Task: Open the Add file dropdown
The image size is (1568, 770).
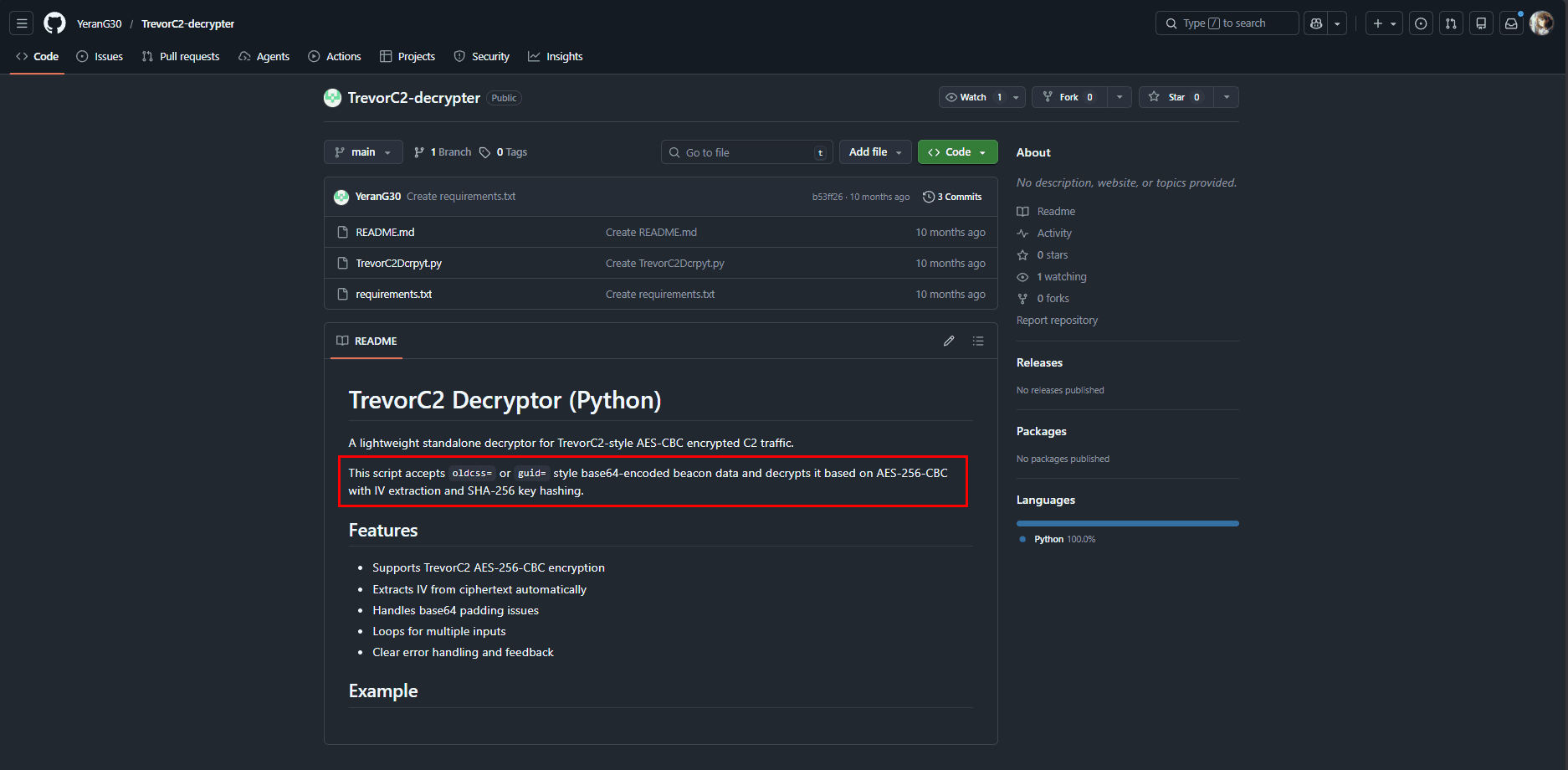Action: (x=874, y=152)
